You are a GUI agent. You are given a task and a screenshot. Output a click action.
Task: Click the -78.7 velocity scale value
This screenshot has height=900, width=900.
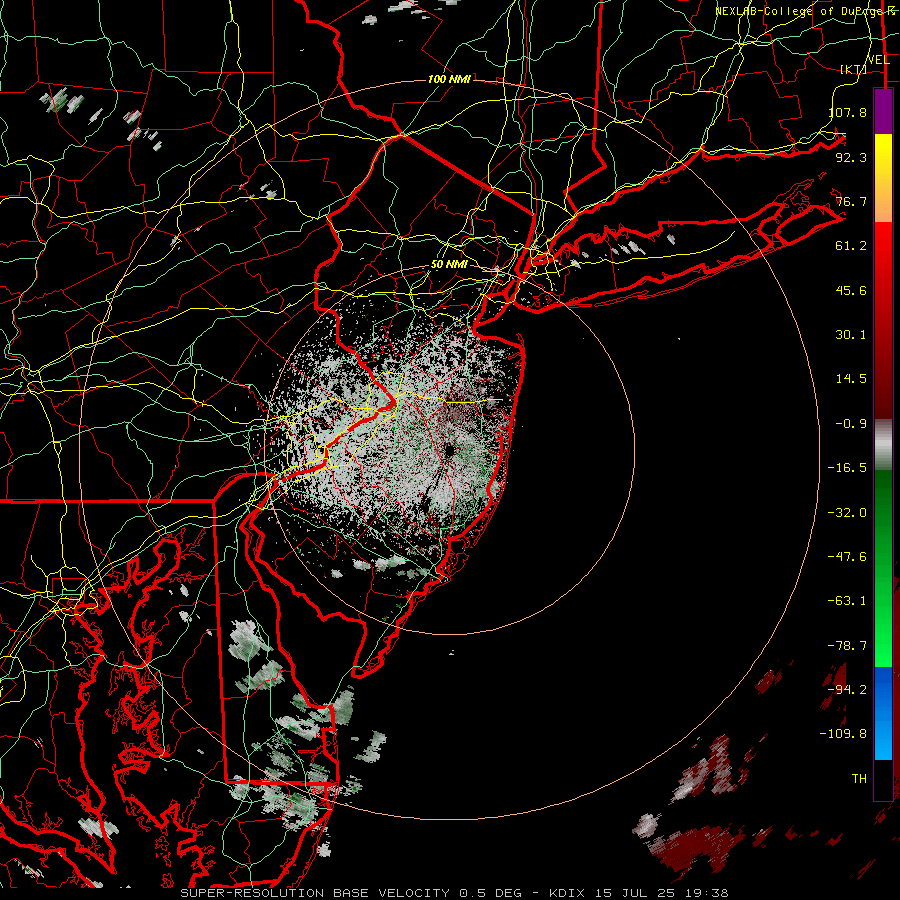847,646
